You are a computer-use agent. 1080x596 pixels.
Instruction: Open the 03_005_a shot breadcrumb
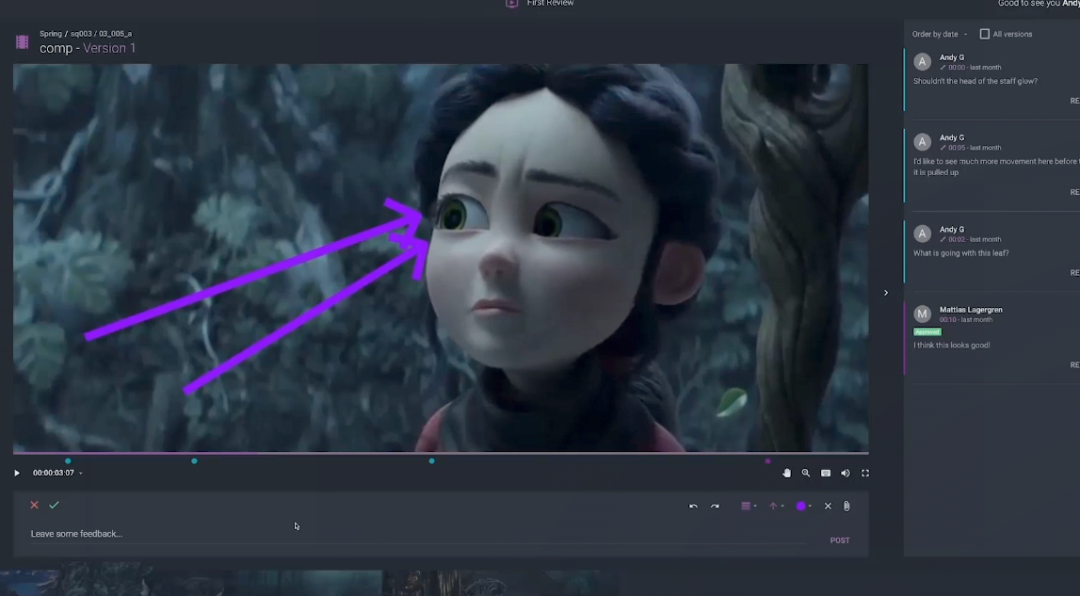116,34
